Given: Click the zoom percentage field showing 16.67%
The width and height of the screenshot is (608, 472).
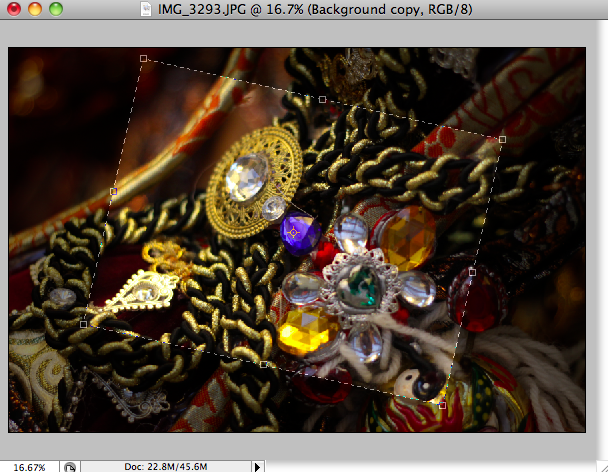Looking at the screenshot, I should (x=28, y=466).
